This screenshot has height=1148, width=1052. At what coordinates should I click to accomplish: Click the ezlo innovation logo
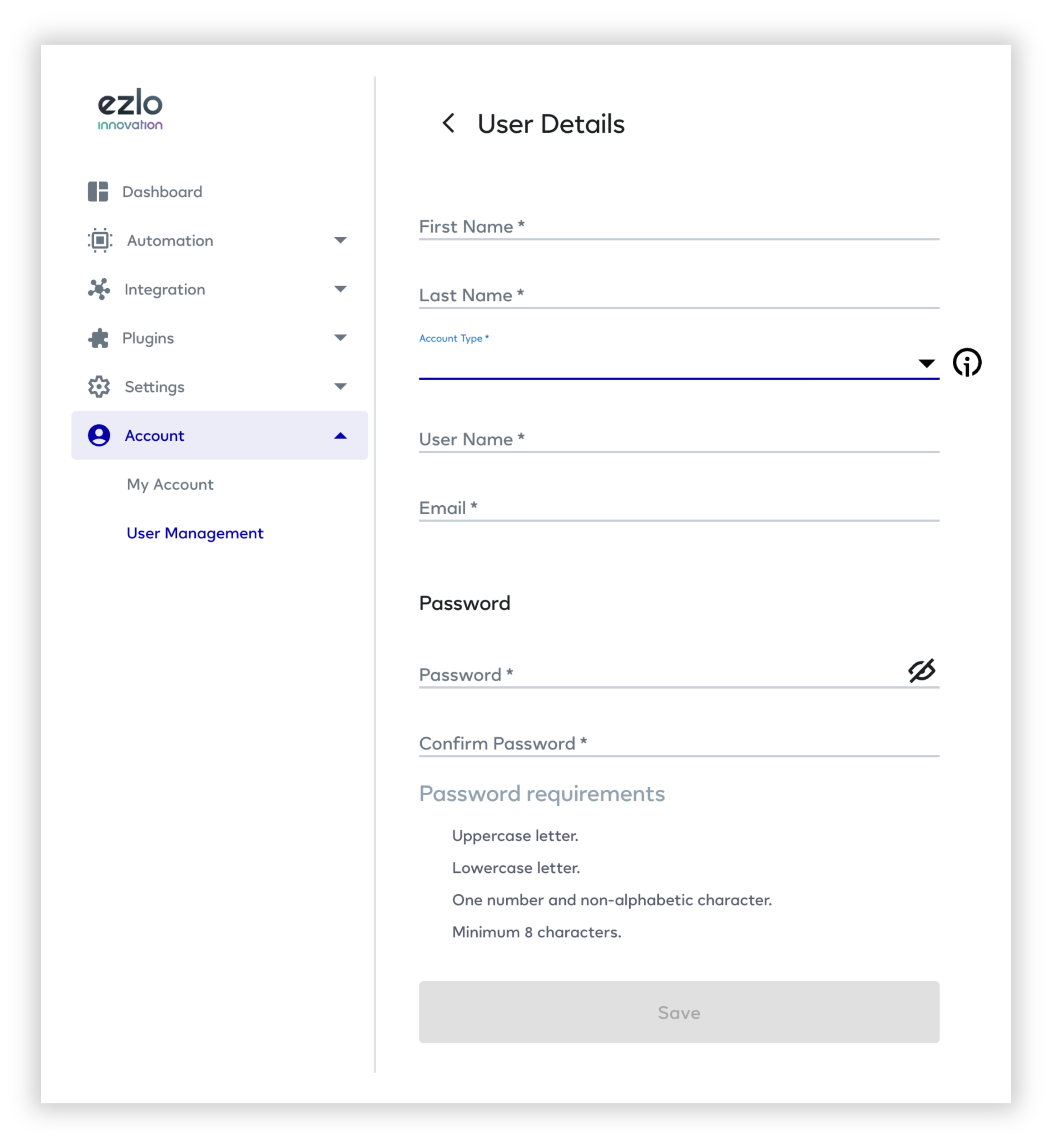[x=130, y=109]
